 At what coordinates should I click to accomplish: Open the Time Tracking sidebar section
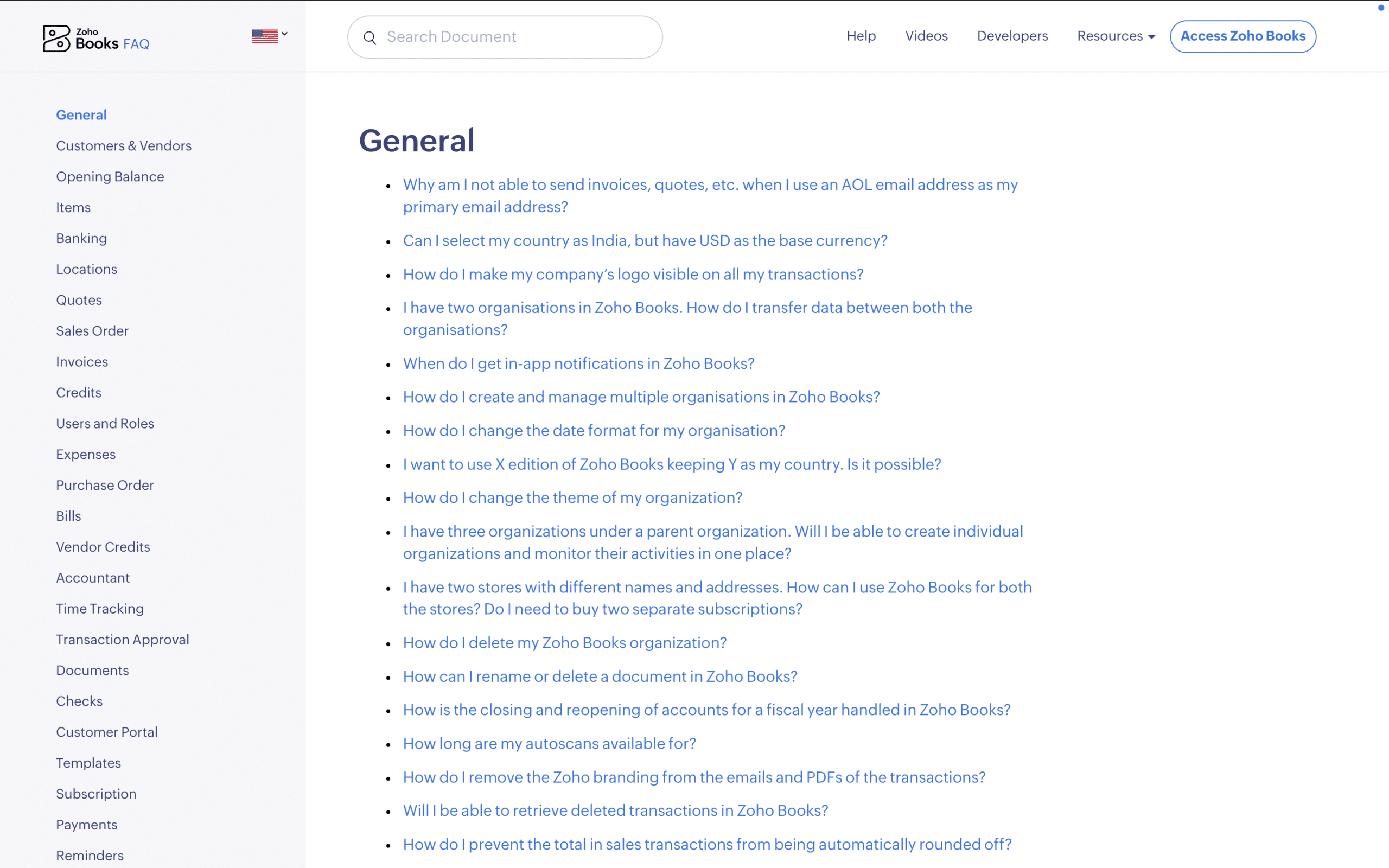click(99, 609)
